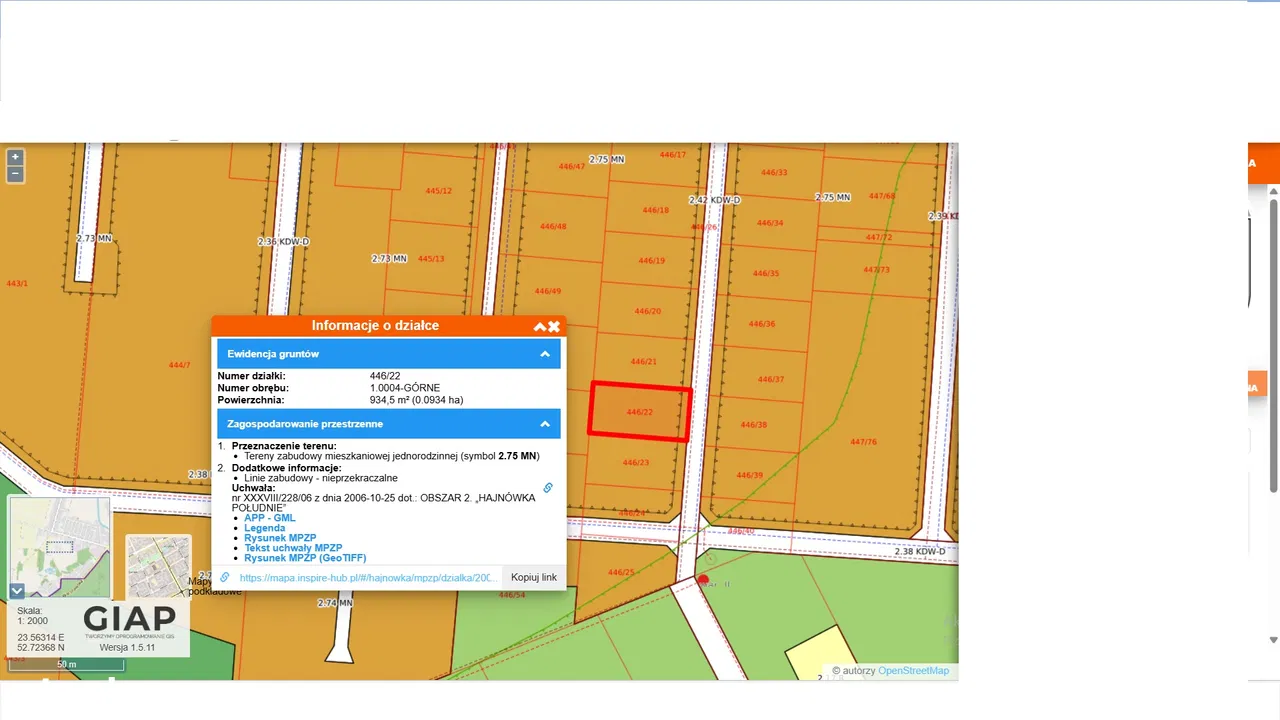This screenshot has width=1280, height=720.
Task: Click the basemap thumbnail (Mapy podkładowe)
Action: pyautogui.click(x=158, y=566)
